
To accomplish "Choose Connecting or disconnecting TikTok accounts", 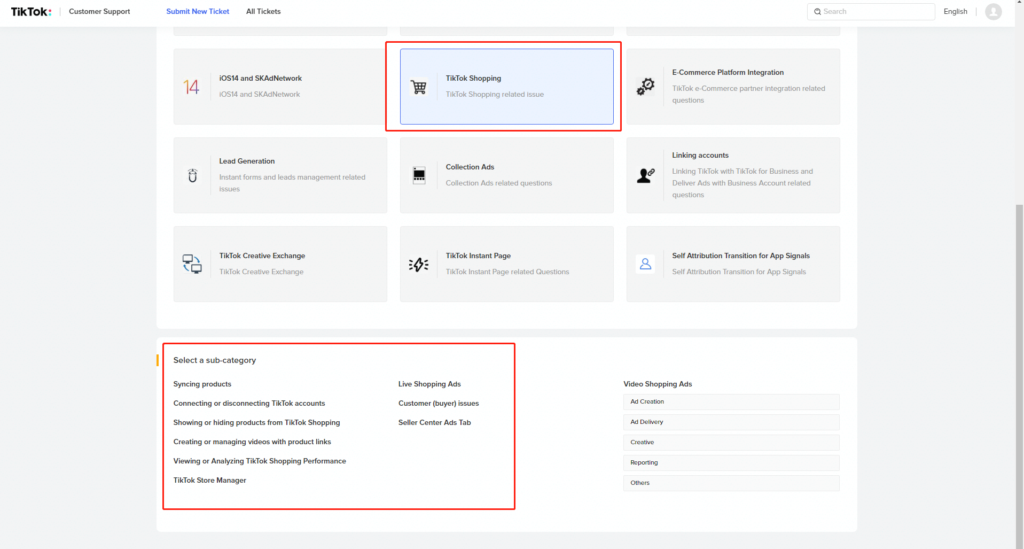I will pos(249,403).
